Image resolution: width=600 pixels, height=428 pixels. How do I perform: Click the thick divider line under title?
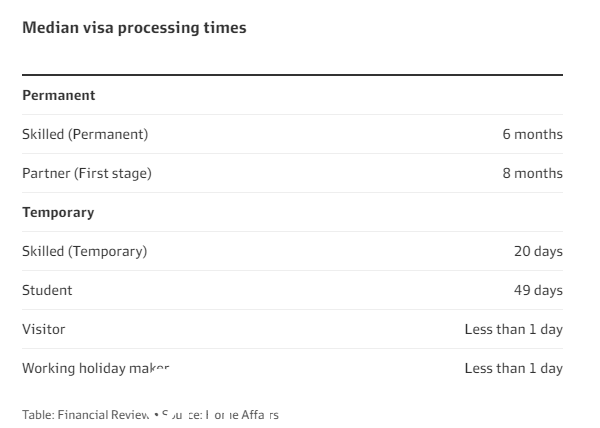click(292, 75)
